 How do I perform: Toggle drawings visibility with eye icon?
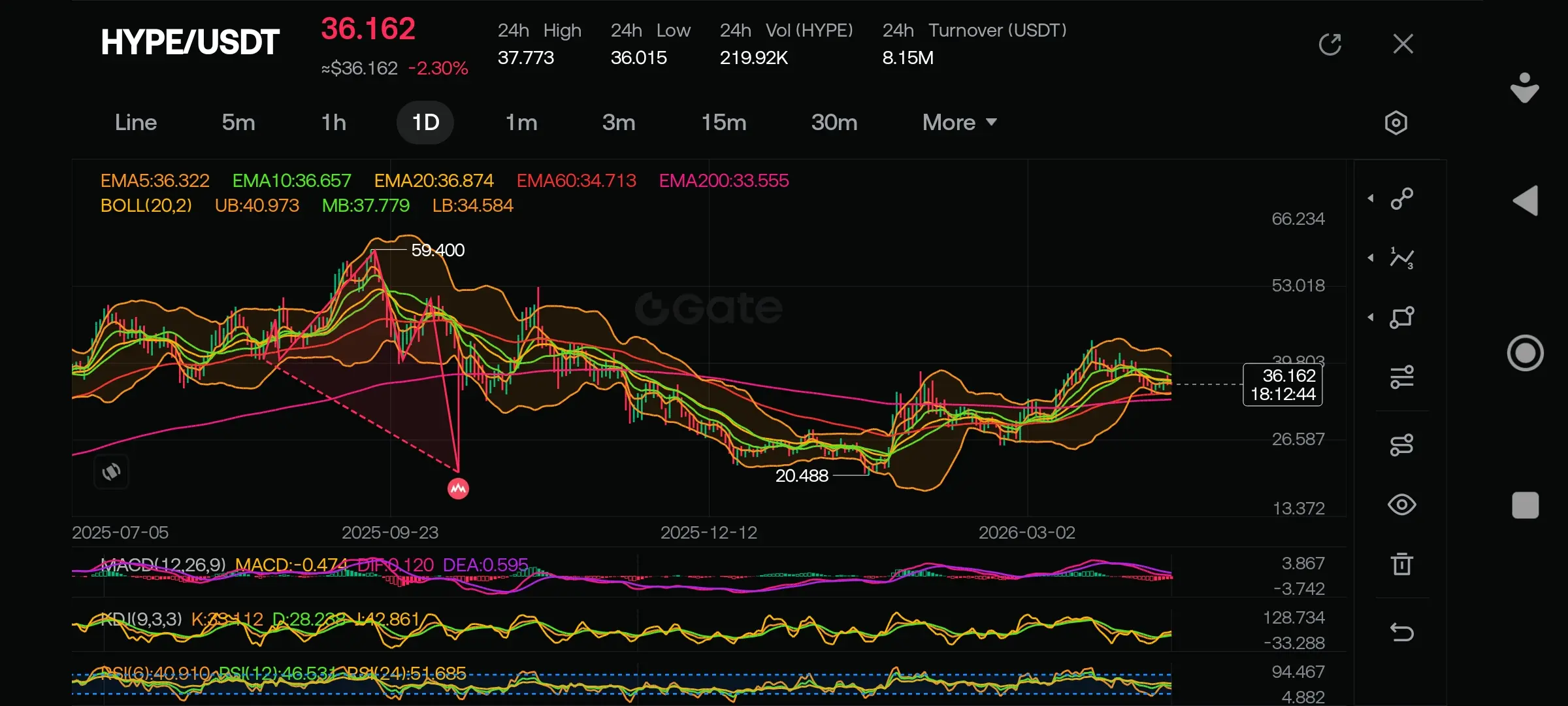[1402, 505]
